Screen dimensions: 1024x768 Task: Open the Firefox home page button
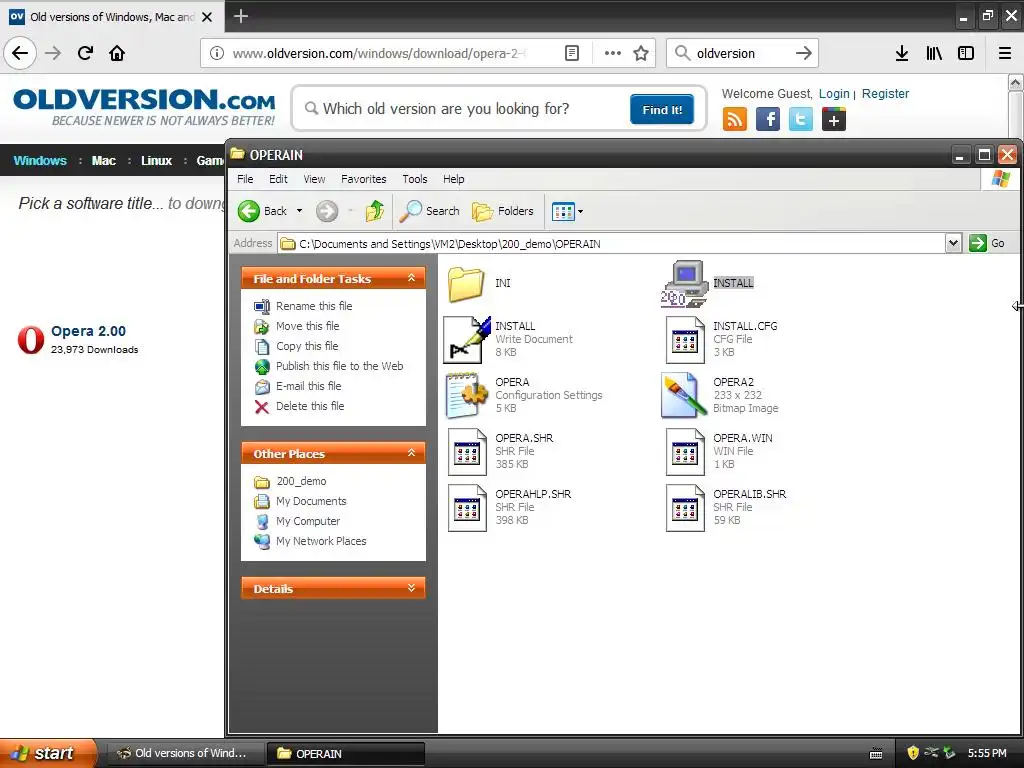pyautogui.click(x=117, y=53)
